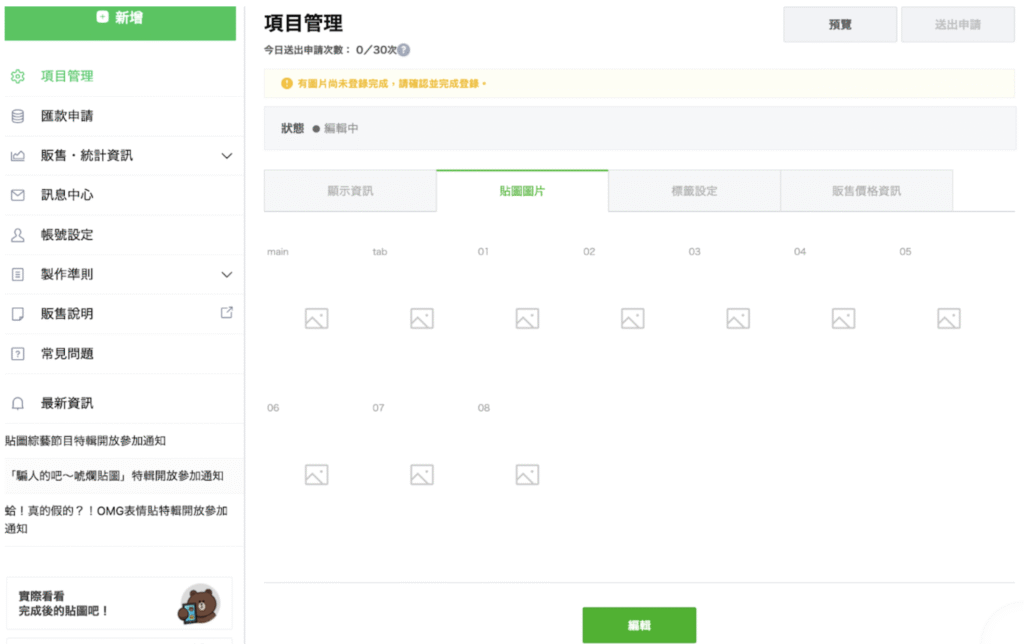This screenshot has height=644, width=1024.
Task: Click the question mark icon for 常見問題
Action: click(17, 354)
